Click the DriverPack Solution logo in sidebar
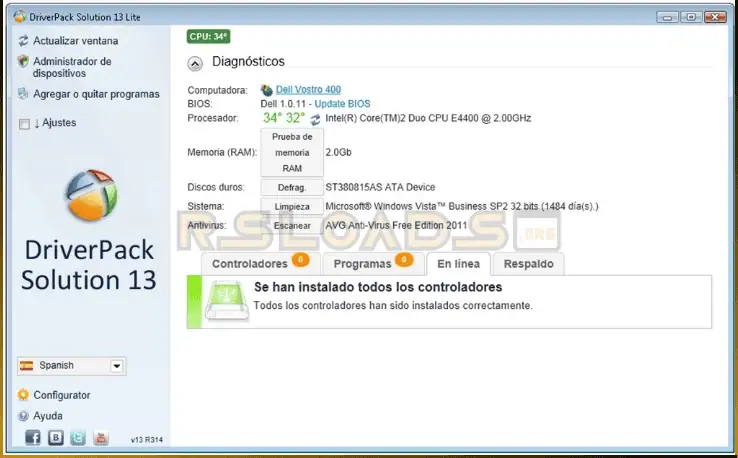Viewport: 738px width, 458px height. (91, 195)
